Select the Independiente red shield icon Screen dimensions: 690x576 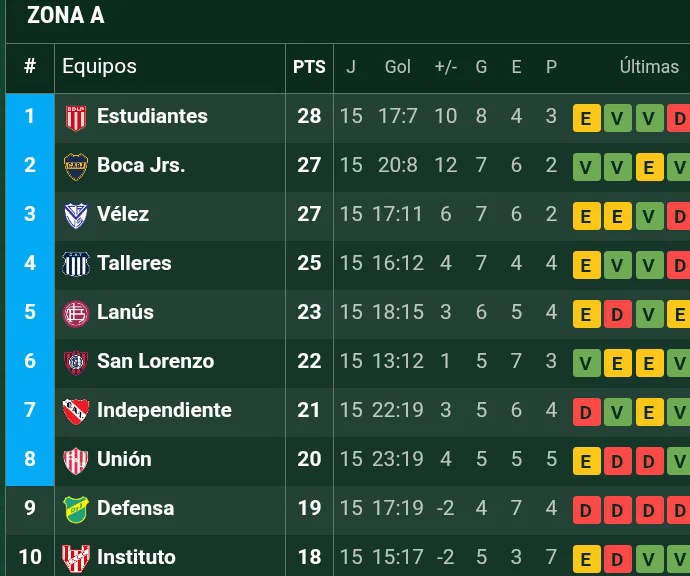(76, 411)
